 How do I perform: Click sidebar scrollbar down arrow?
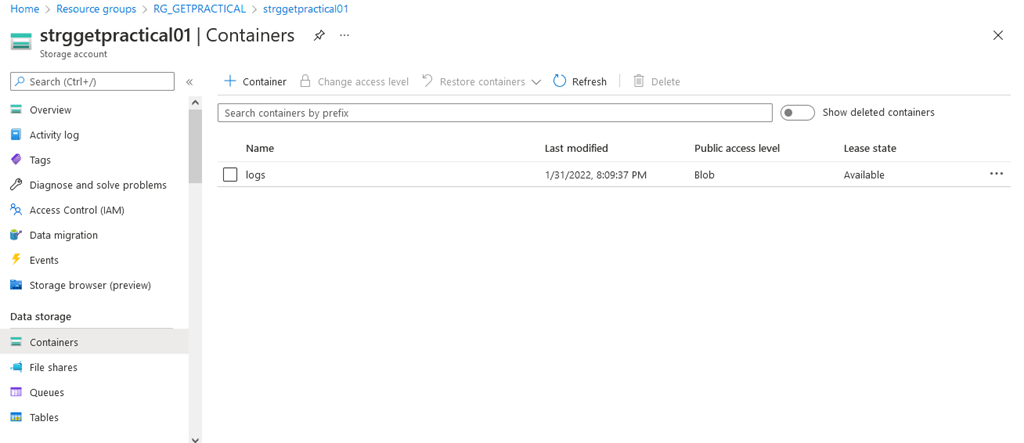click(195, 438)
